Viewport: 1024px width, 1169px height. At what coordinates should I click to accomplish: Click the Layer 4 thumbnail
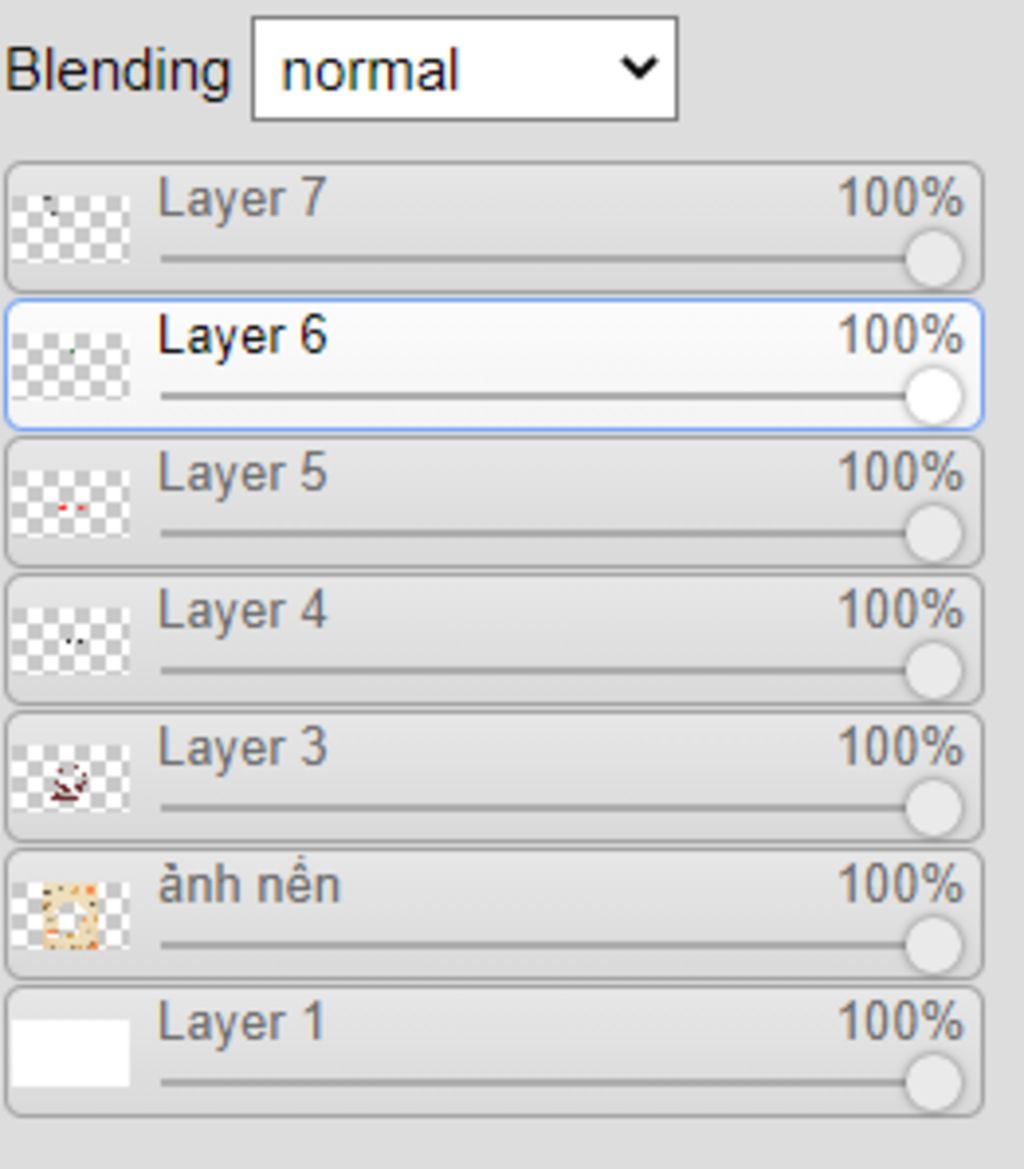(x=70, y=640)
